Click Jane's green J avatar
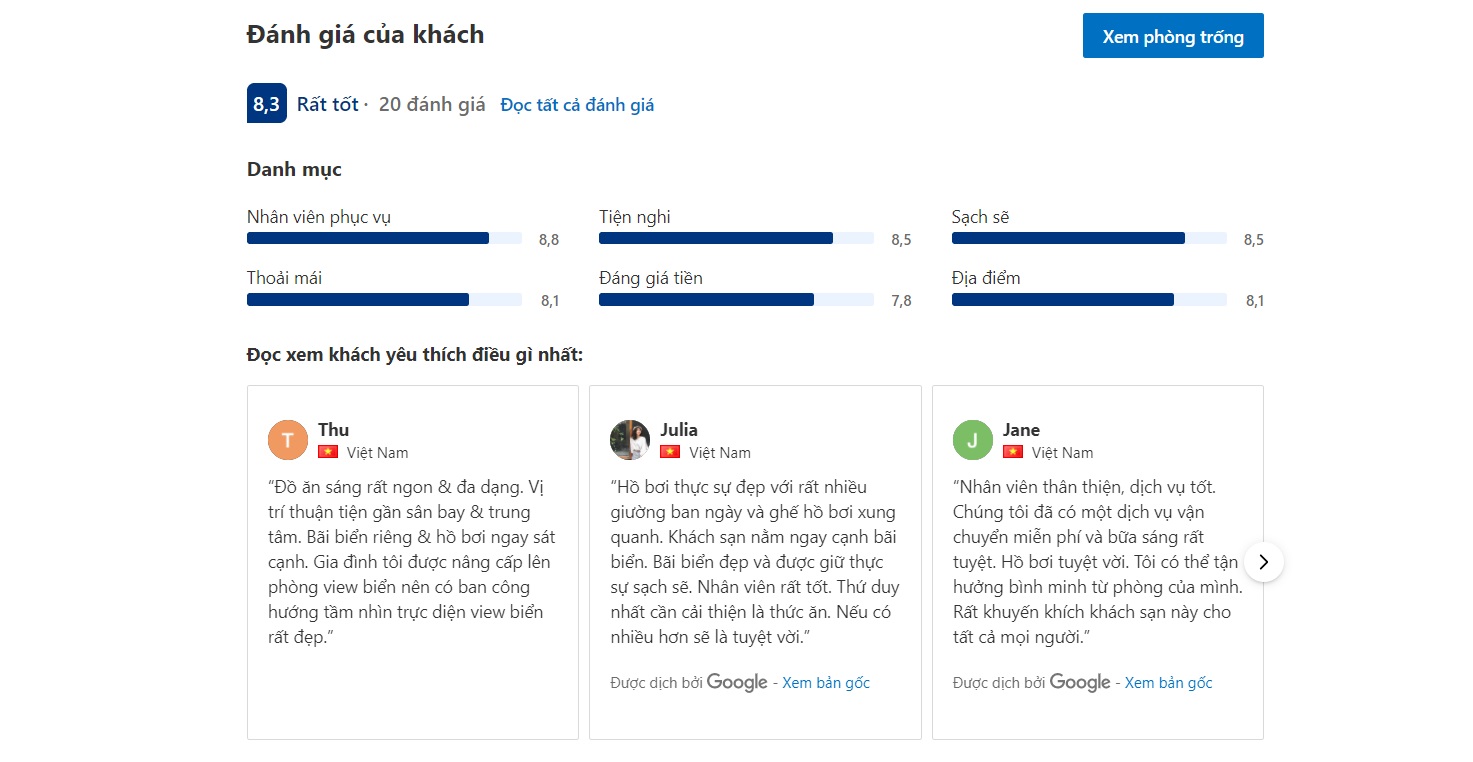 (x=973, y=440)
